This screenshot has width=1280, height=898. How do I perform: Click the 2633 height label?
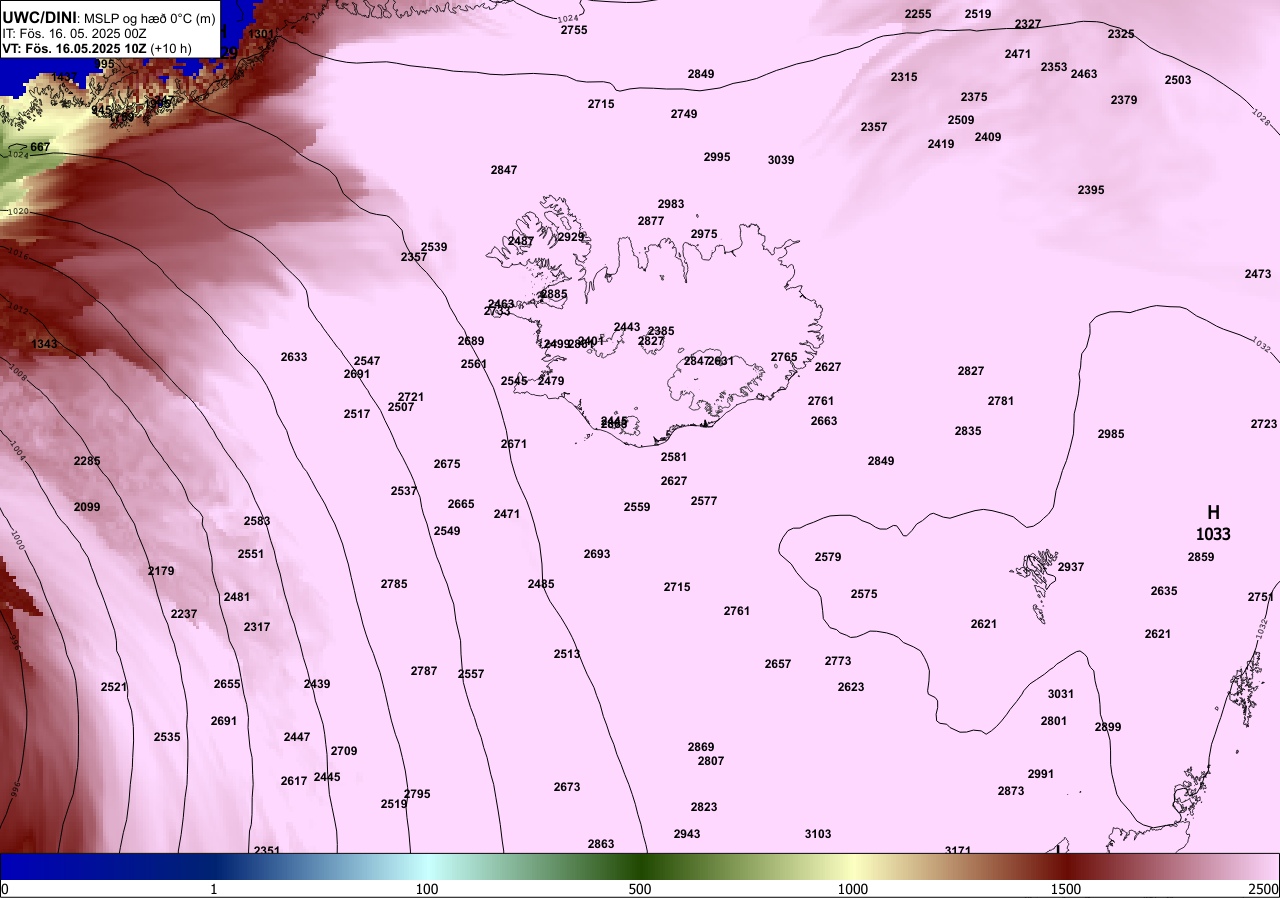pyautogui.click(x=294, y=357)
